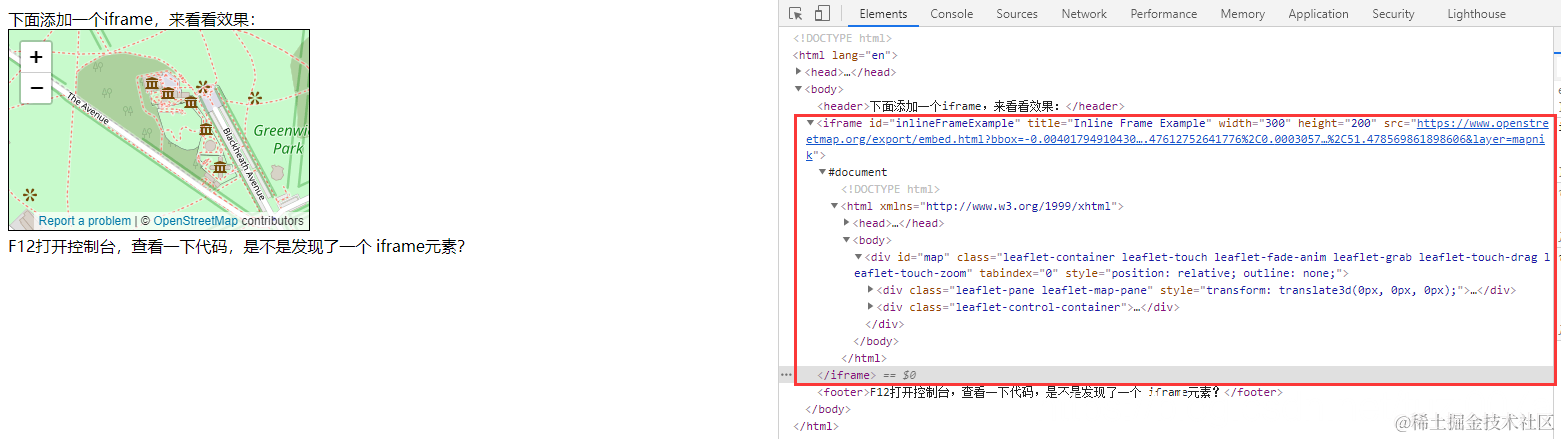1561x439 pixels.
Task: Click the ellipsis beside the selected iframe line
Action: [x=786, y=375]
